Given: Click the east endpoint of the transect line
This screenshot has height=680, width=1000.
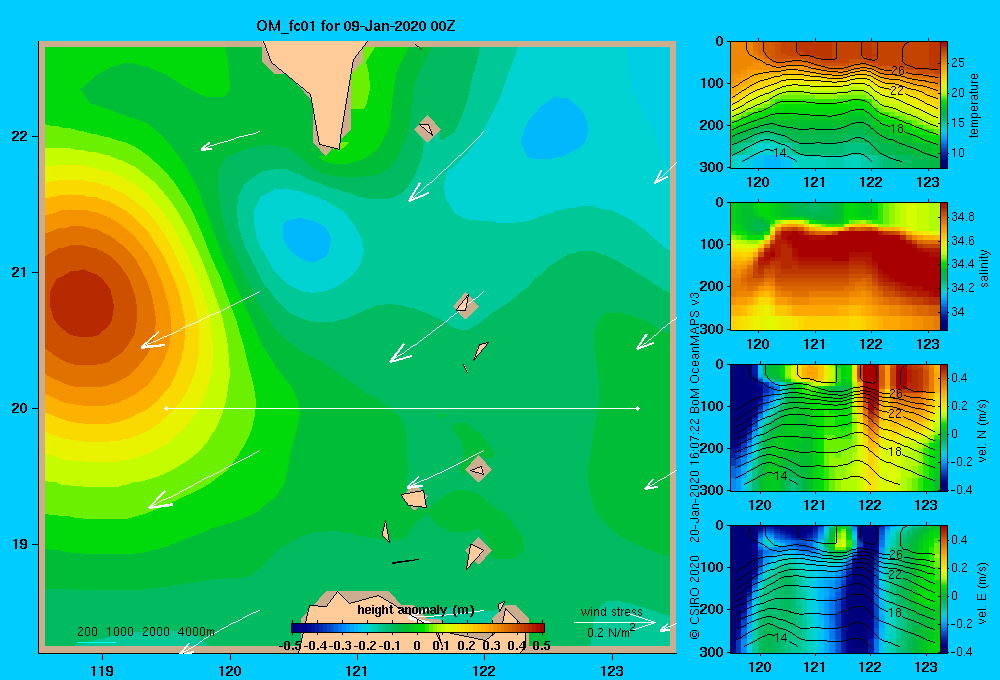Looking at the screenshot, I should tap(638, 408).
